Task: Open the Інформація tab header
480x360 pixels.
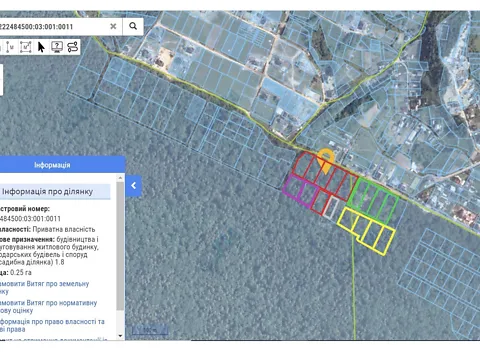Action: [x=52, y=165]
